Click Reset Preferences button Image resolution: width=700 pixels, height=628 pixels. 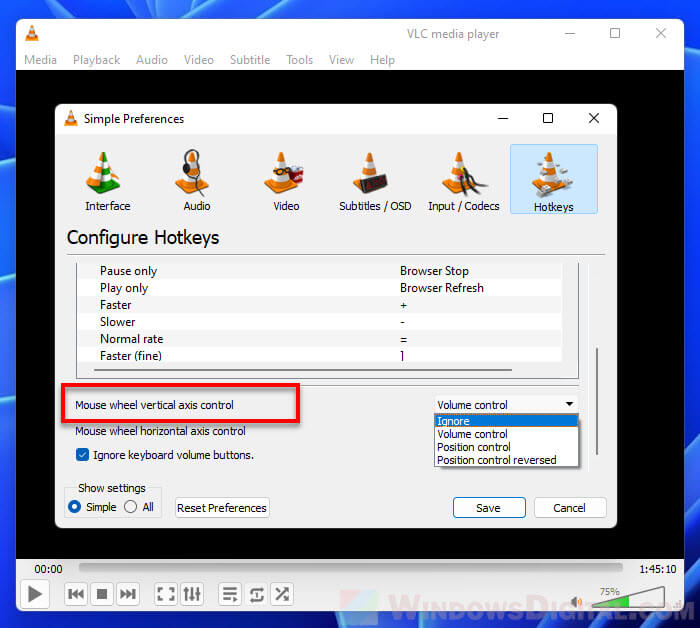pos(222,508)
